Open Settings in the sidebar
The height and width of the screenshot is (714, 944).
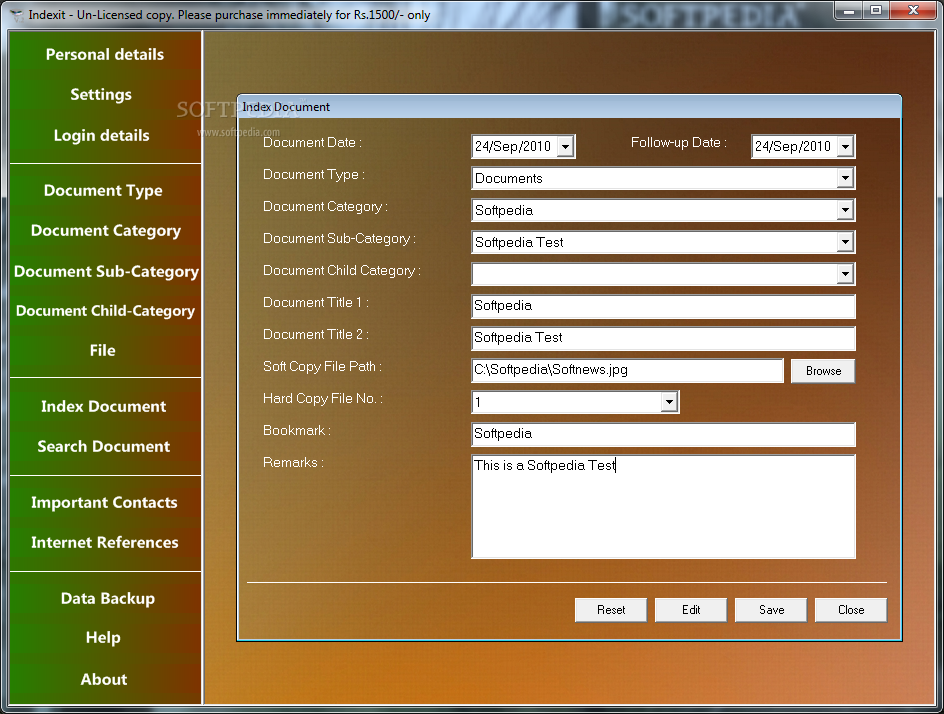point(101,95)
